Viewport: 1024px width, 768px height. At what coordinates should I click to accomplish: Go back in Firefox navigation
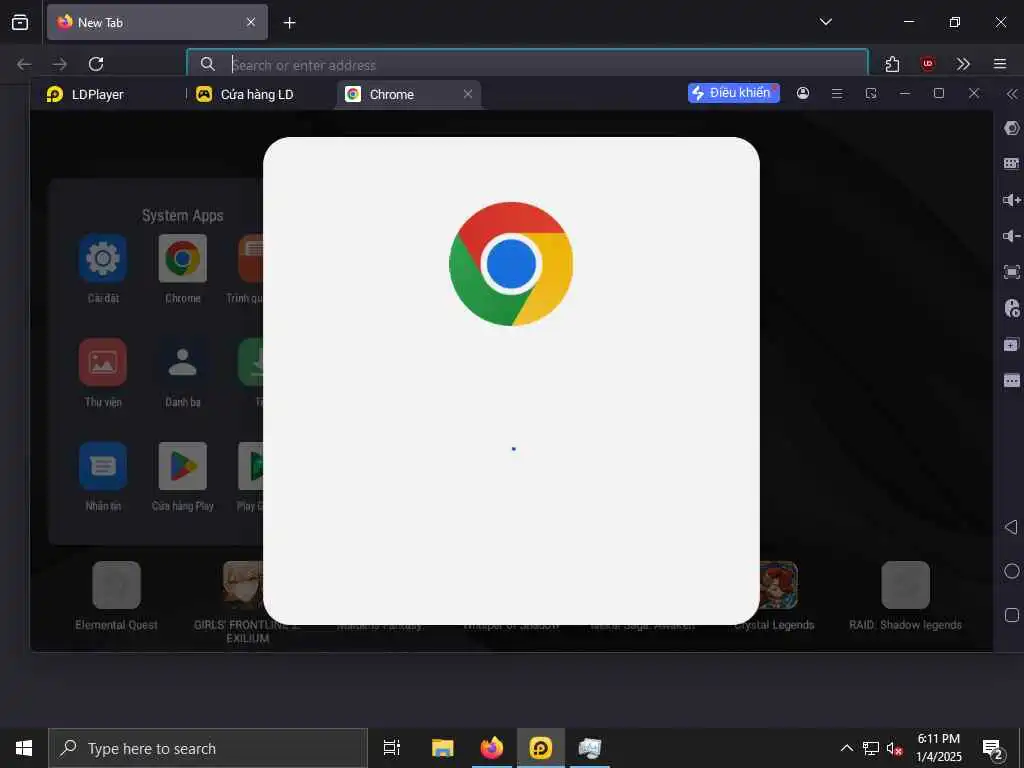[x=24, y=64]
